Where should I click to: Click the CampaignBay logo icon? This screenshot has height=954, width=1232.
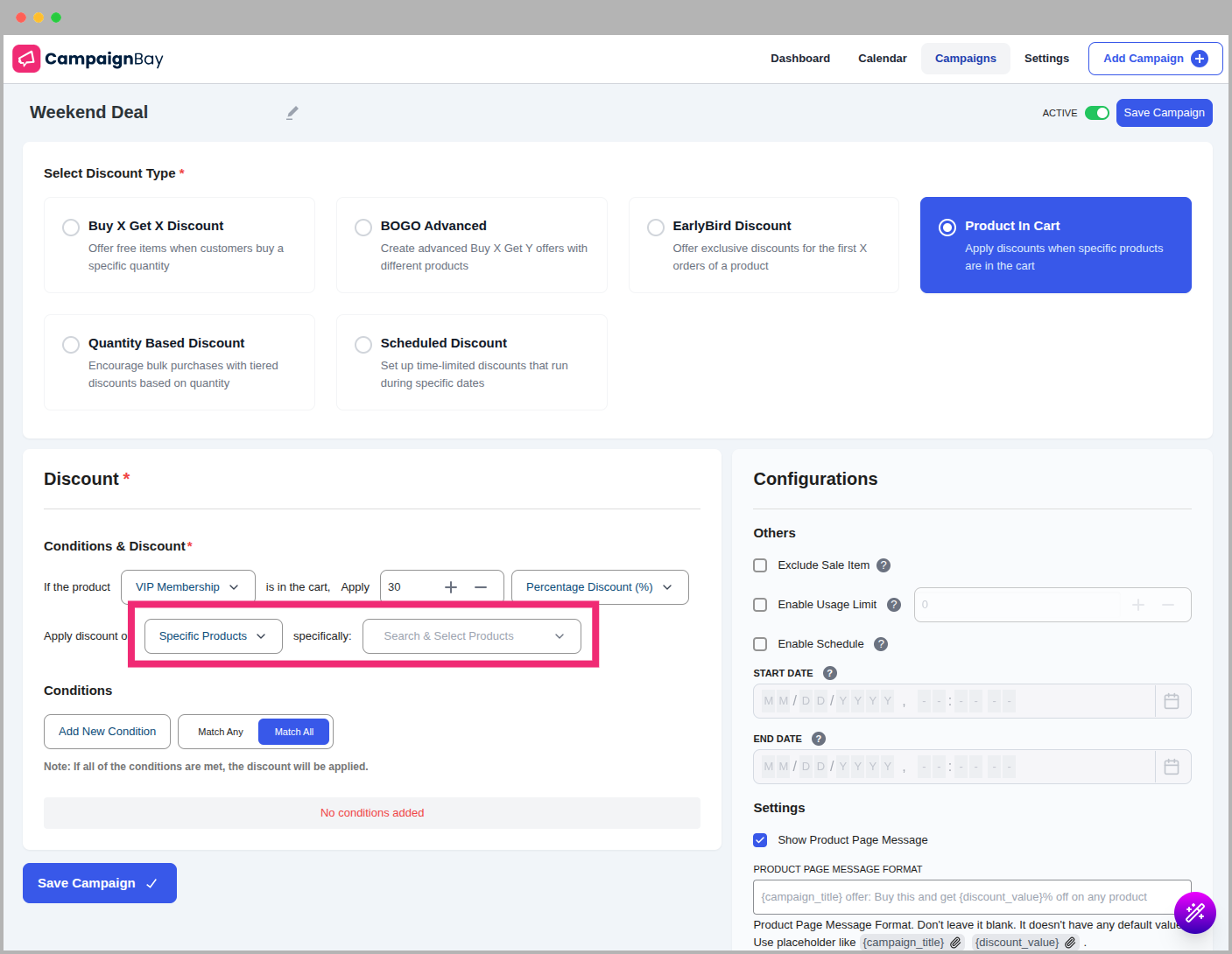(26, 59)
